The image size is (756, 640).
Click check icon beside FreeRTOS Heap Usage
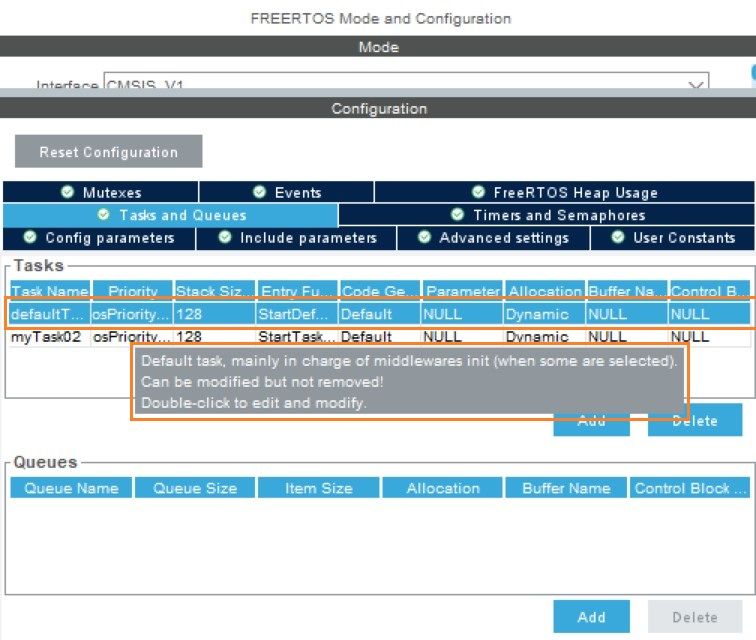[x=478, y=192]
